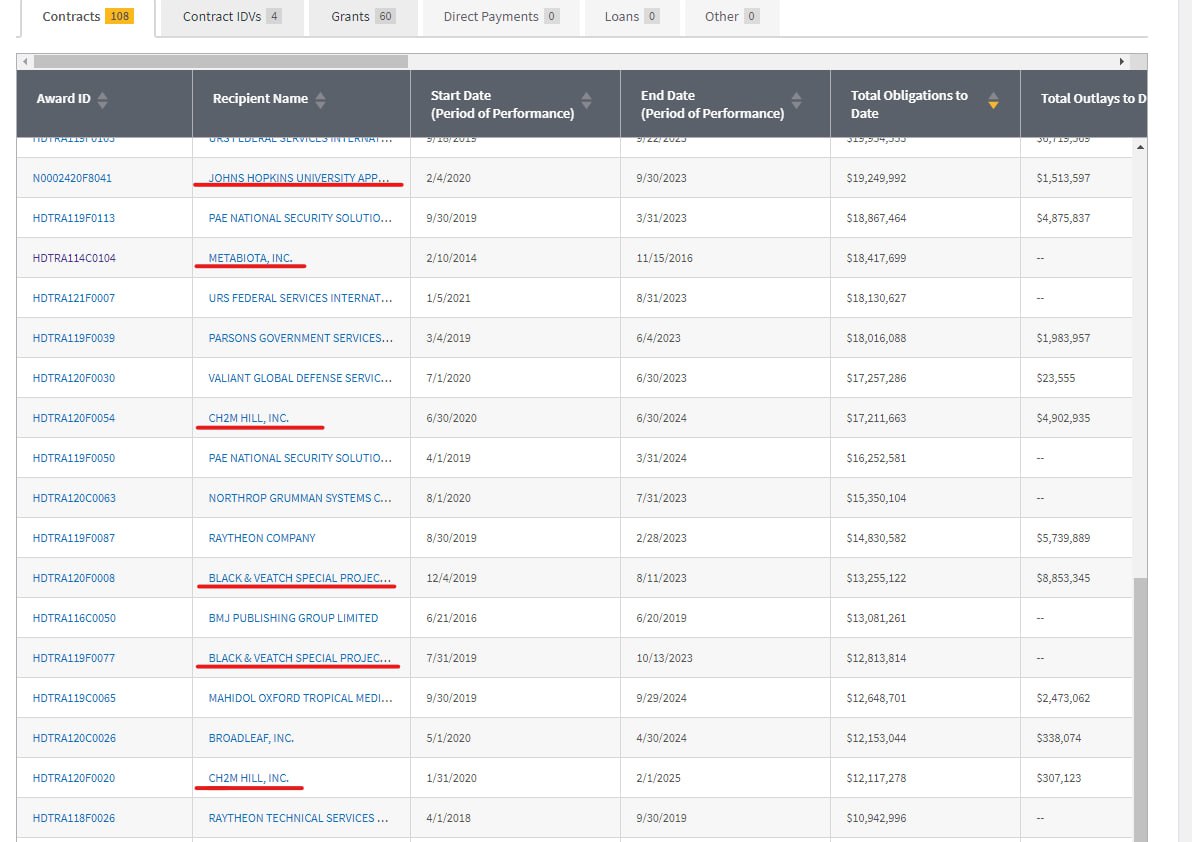The width and height of the screenshot is (1192, 842).
Task: Open Valiant Global Defense recipient link
Action: [300, 378]
